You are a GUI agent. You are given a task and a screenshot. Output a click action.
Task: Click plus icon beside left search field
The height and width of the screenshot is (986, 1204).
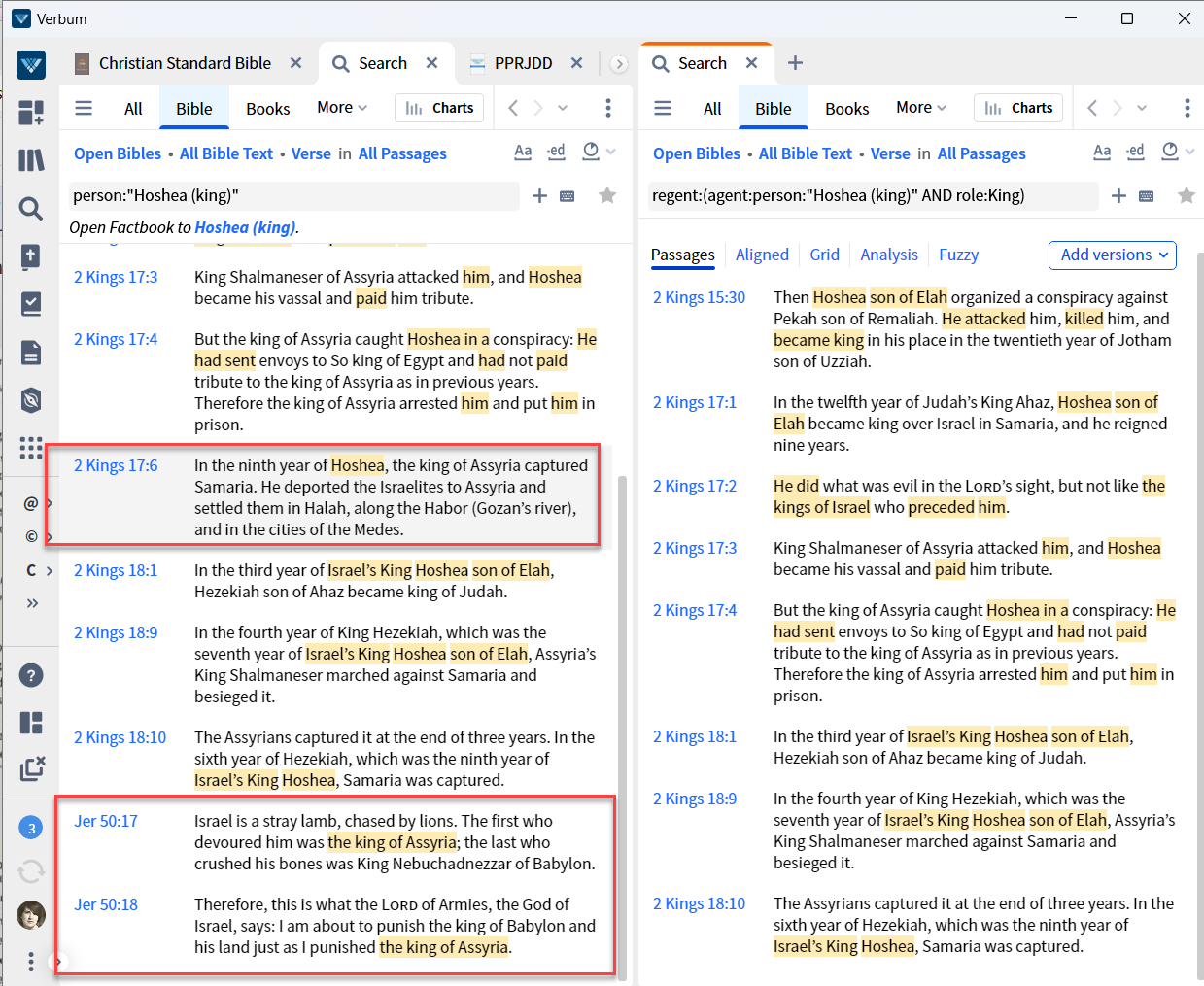coord(539,196)
